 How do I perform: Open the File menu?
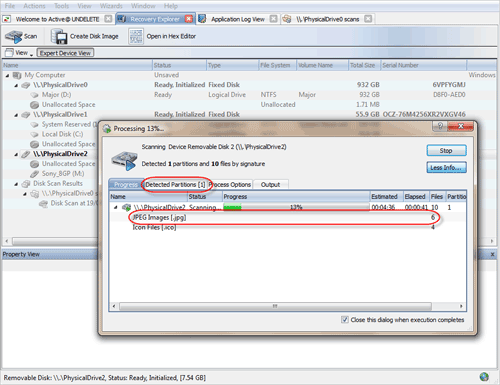tap(10, 6)
